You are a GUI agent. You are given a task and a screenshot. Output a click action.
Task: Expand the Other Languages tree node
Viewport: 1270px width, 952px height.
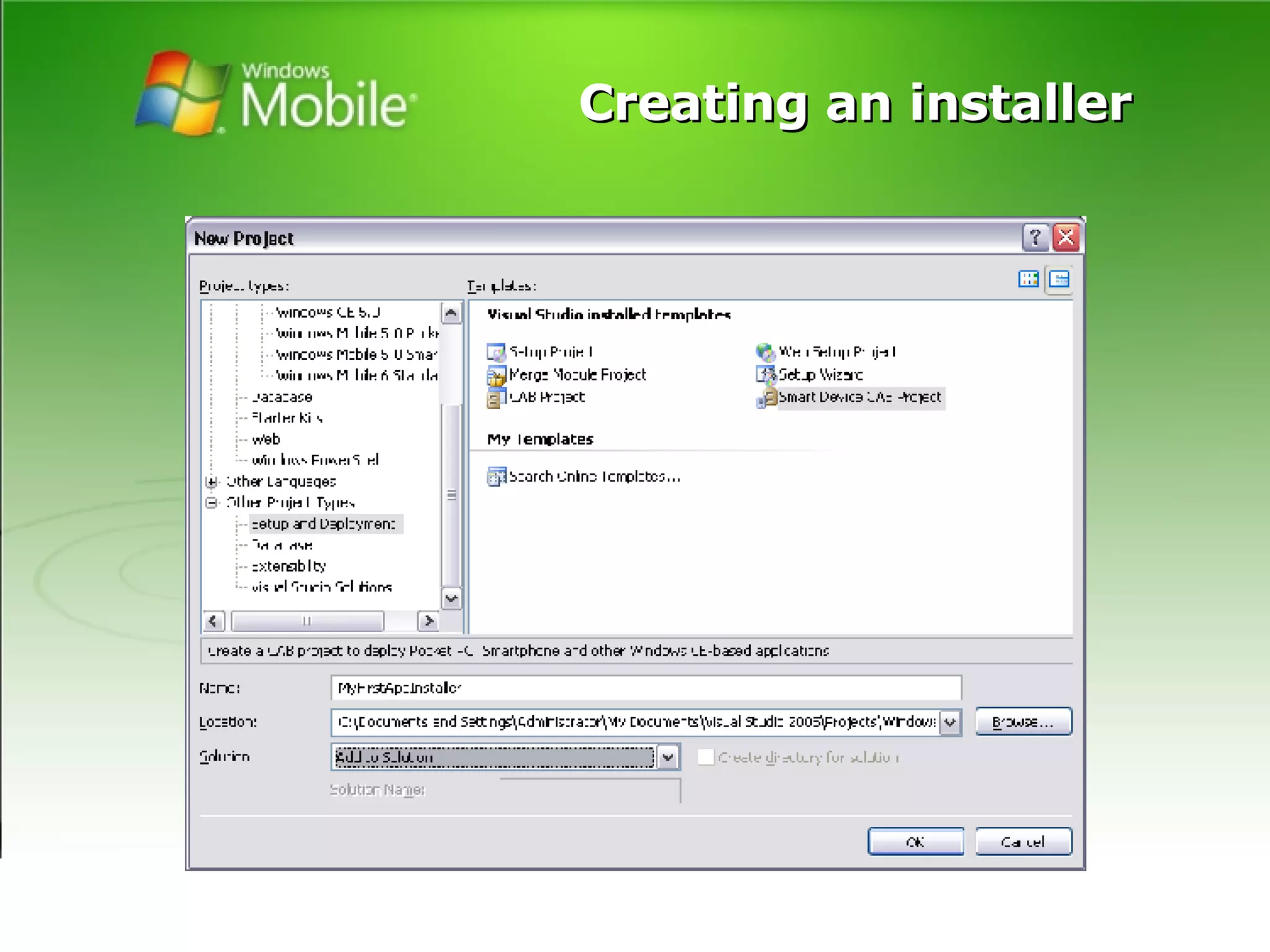click(x=211, y=482)
